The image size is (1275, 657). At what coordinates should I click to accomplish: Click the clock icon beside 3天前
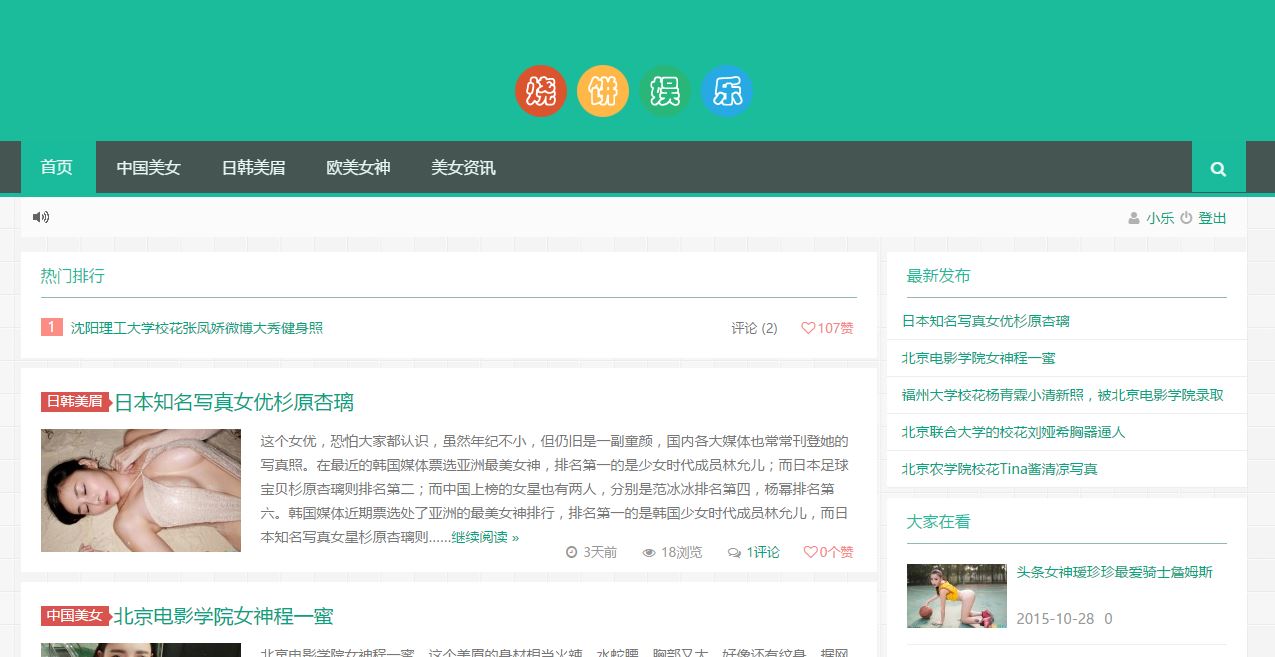[572, 552]
